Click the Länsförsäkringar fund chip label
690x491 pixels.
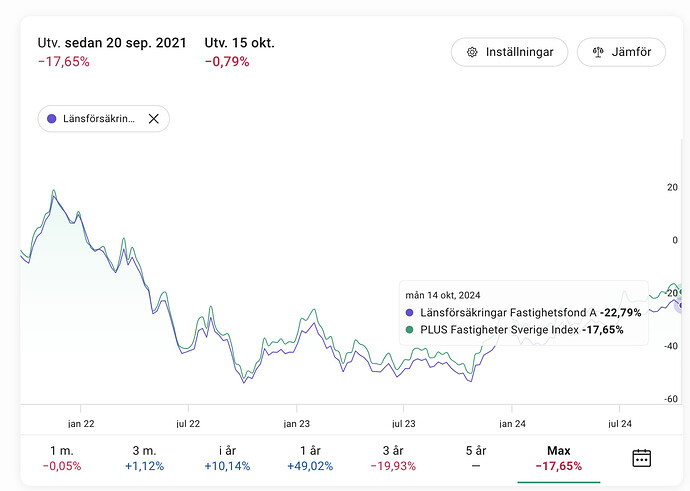point(100,119)
